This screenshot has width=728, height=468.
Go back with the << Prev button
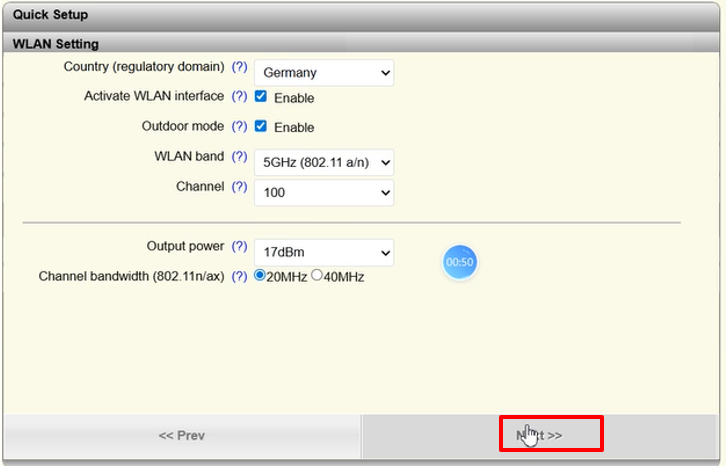182,435
